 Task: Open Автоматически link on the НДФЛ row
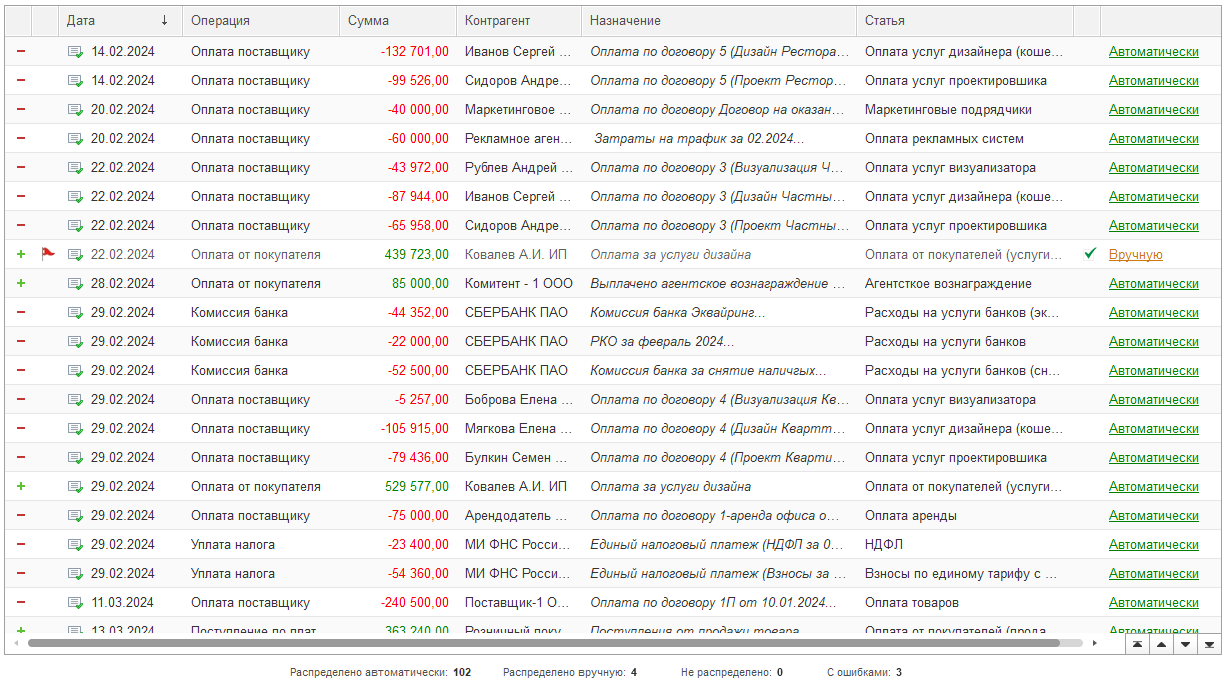(x=1154, y=545)
